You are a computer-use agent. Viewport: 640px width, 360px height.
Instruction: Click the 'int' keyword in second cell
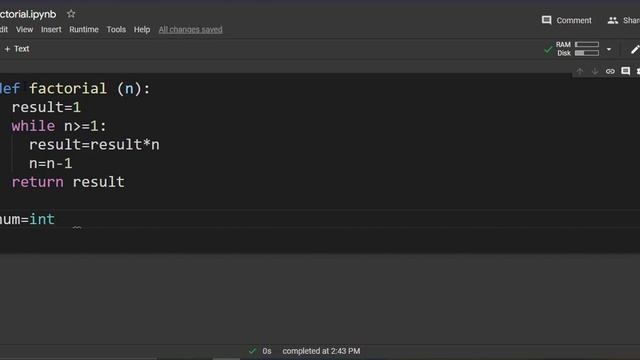point(42,219)
